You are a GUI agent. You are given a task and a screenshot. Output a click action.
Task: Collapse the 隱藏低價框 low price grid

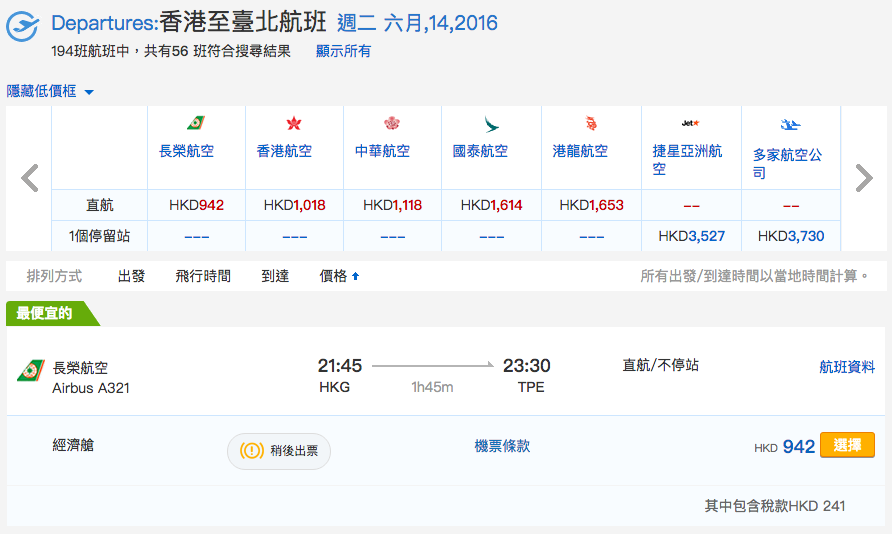50,91
